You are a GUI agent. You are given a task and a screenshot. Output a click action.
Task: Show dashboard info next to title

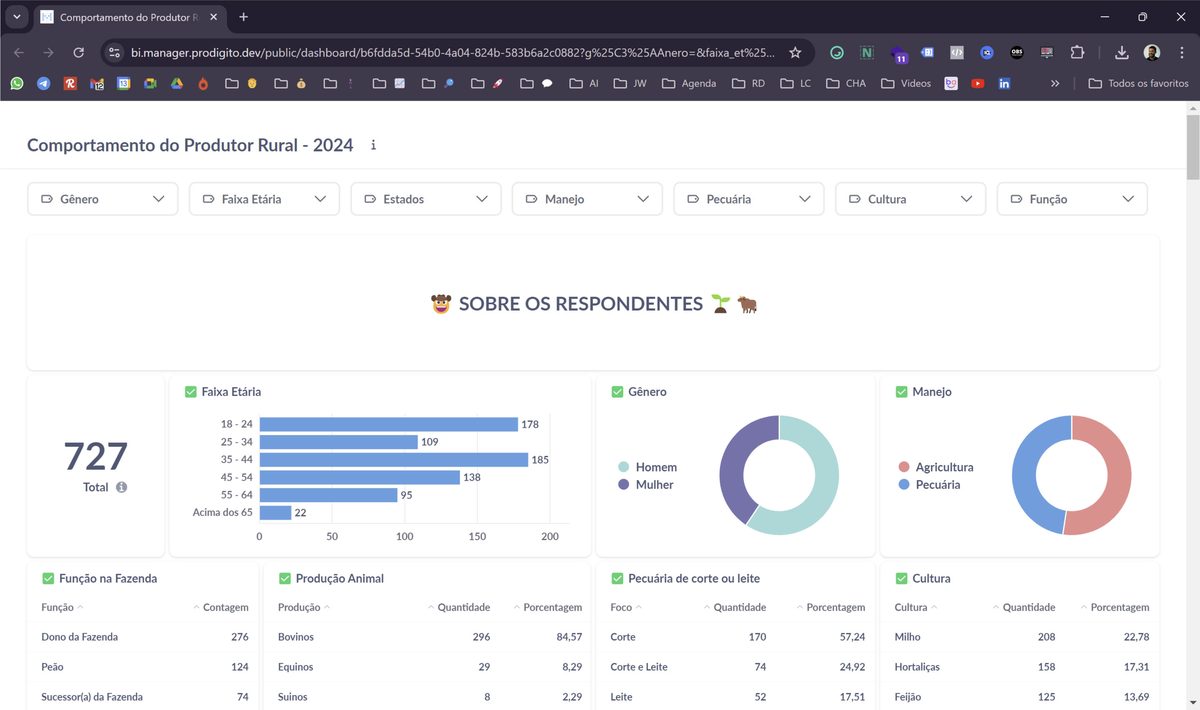pyautogui.click(x=374, y=145)
